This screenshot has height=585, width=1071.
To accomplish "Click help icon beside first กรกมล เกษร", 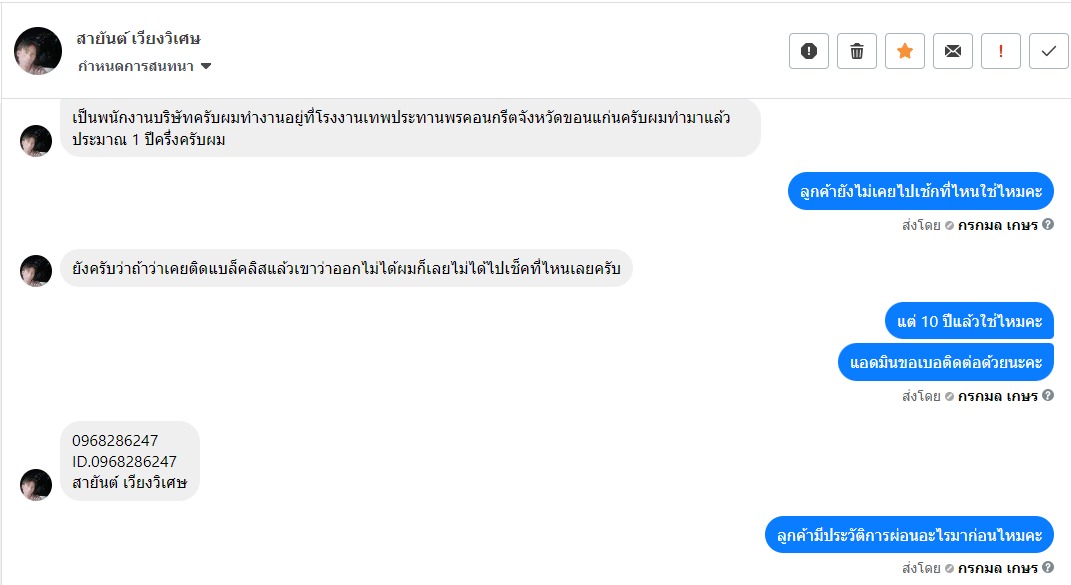I will point(1048,224).
